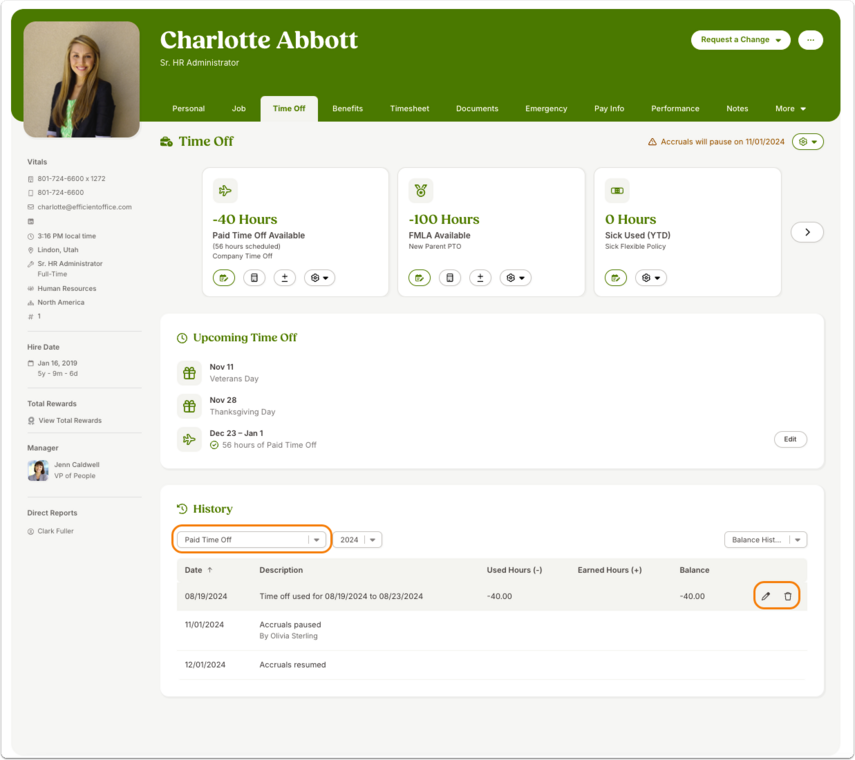The image size is (855, 760).
Task: Click the 801-724-6600 x 1272 work phone
Action: [71, 179]
